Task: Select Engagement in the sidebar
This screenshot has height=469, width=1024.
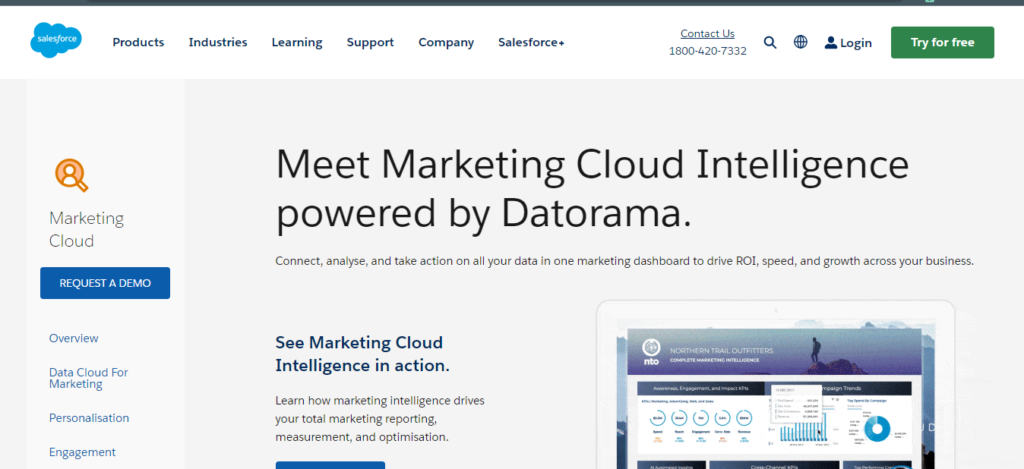Action: [x=82, y=452]
